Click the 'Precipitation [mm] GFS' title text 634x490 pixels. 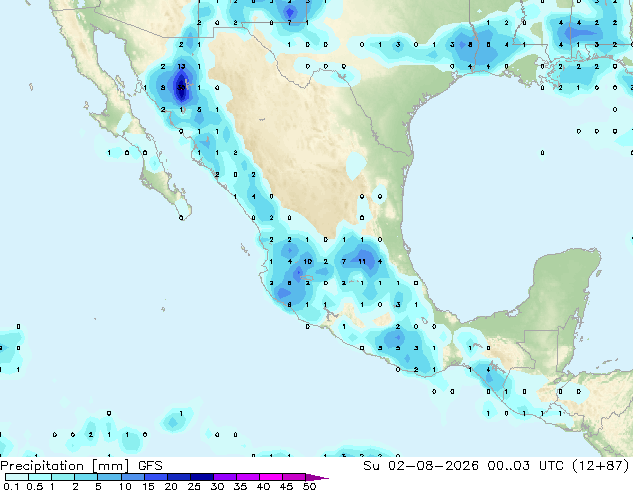81,466
